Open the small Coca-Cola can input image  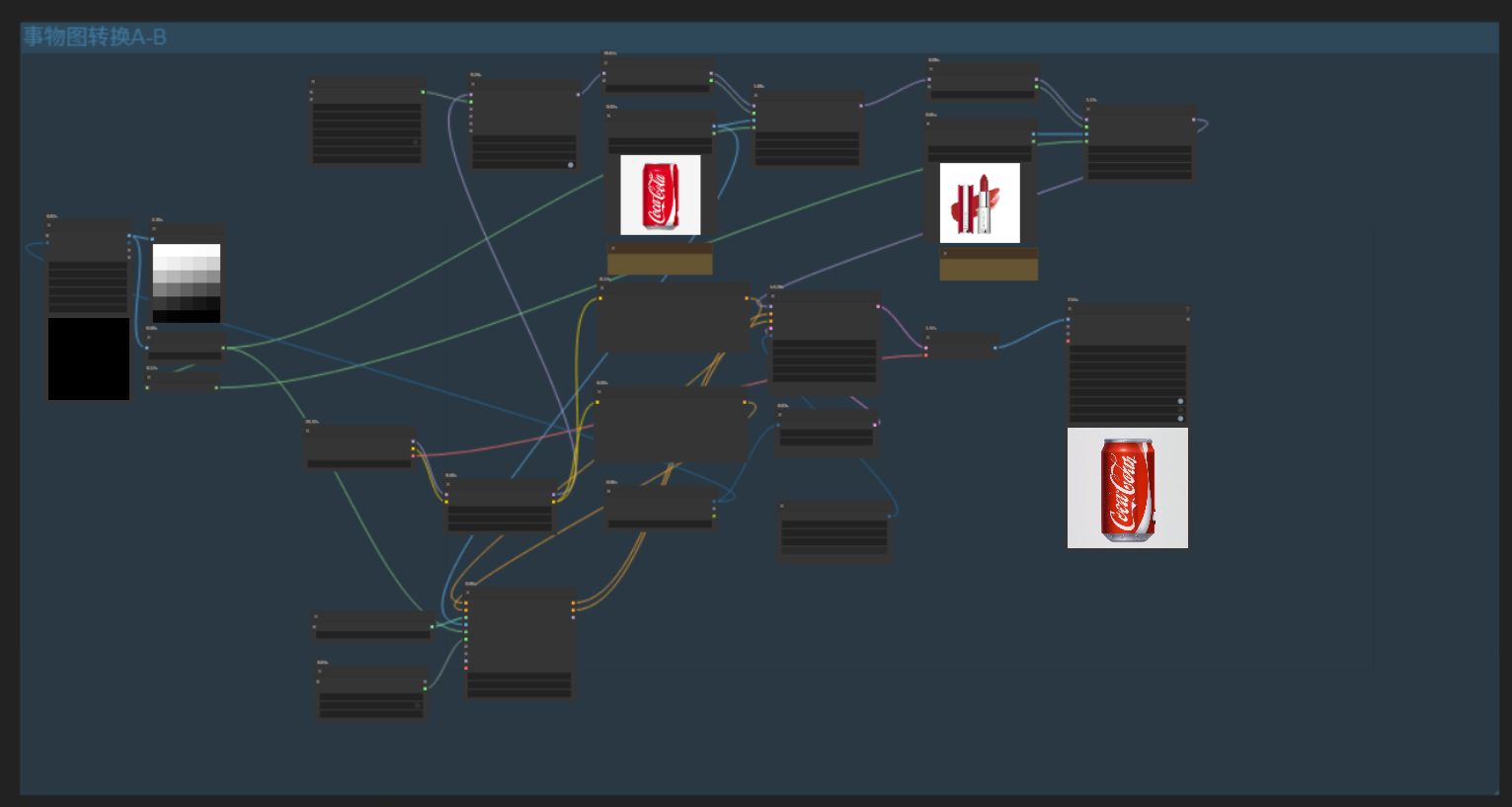tap(661, 195)
